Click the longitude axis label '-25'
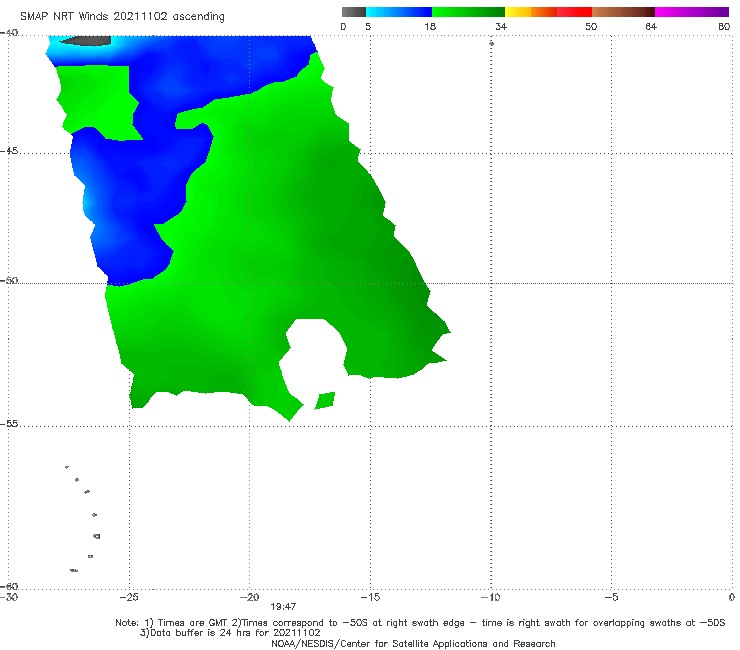 (129, 597)
